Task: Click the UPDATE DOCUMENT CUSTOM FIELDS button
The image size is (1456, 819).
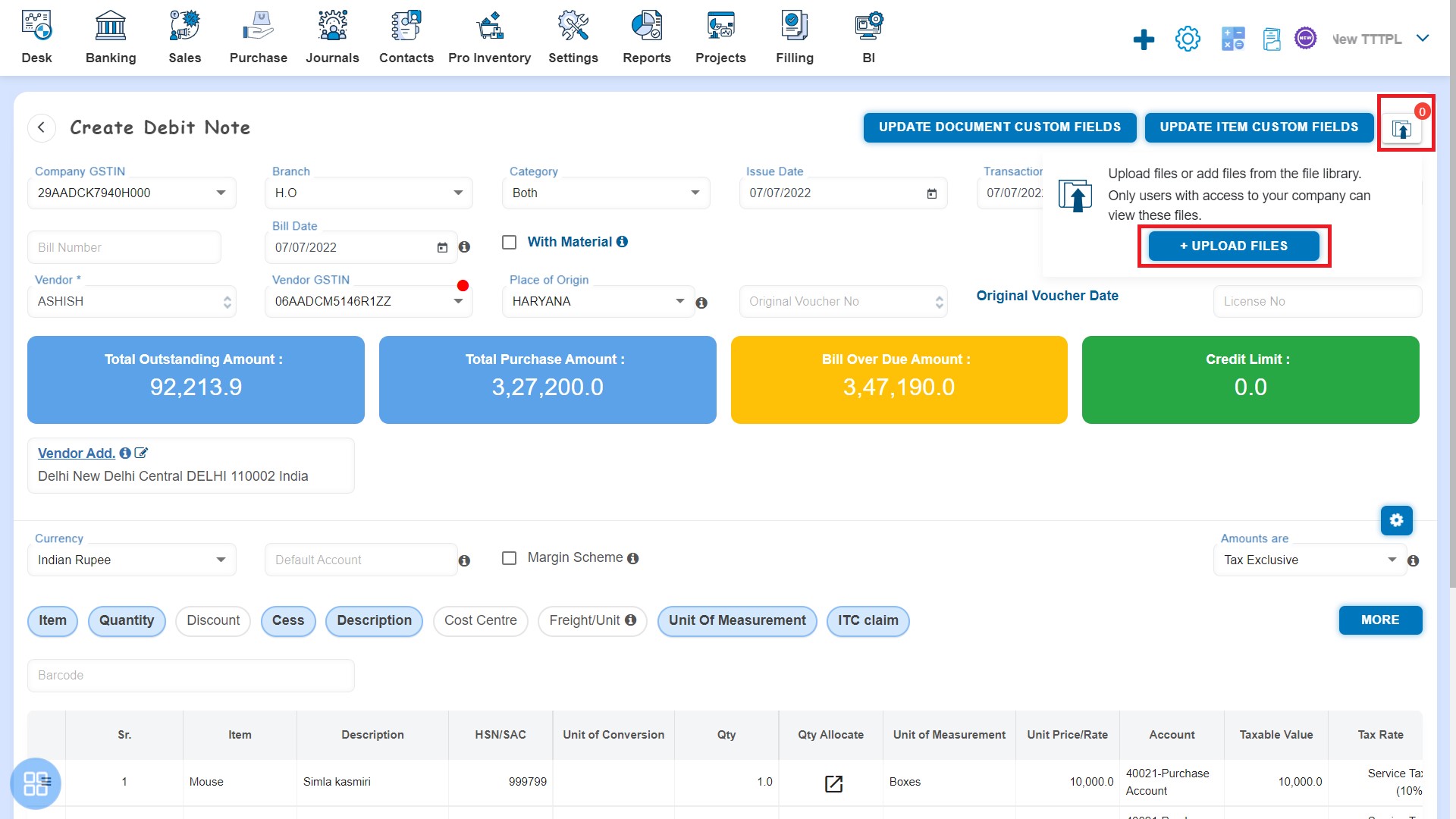Action: pos(999,126)
